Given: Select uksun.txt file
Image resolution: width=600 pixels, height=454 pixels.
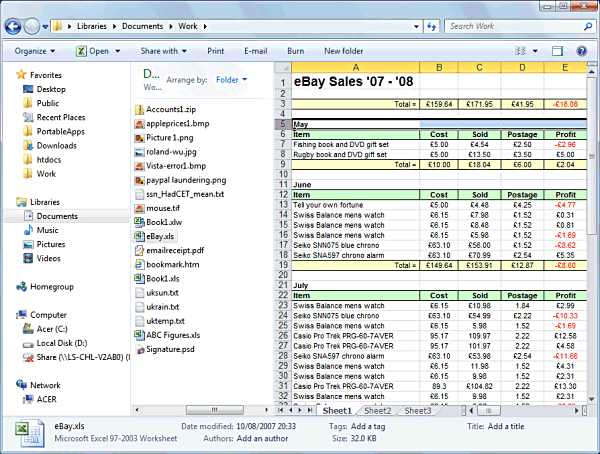Looking at the screenshot, I should pos(162,293).
